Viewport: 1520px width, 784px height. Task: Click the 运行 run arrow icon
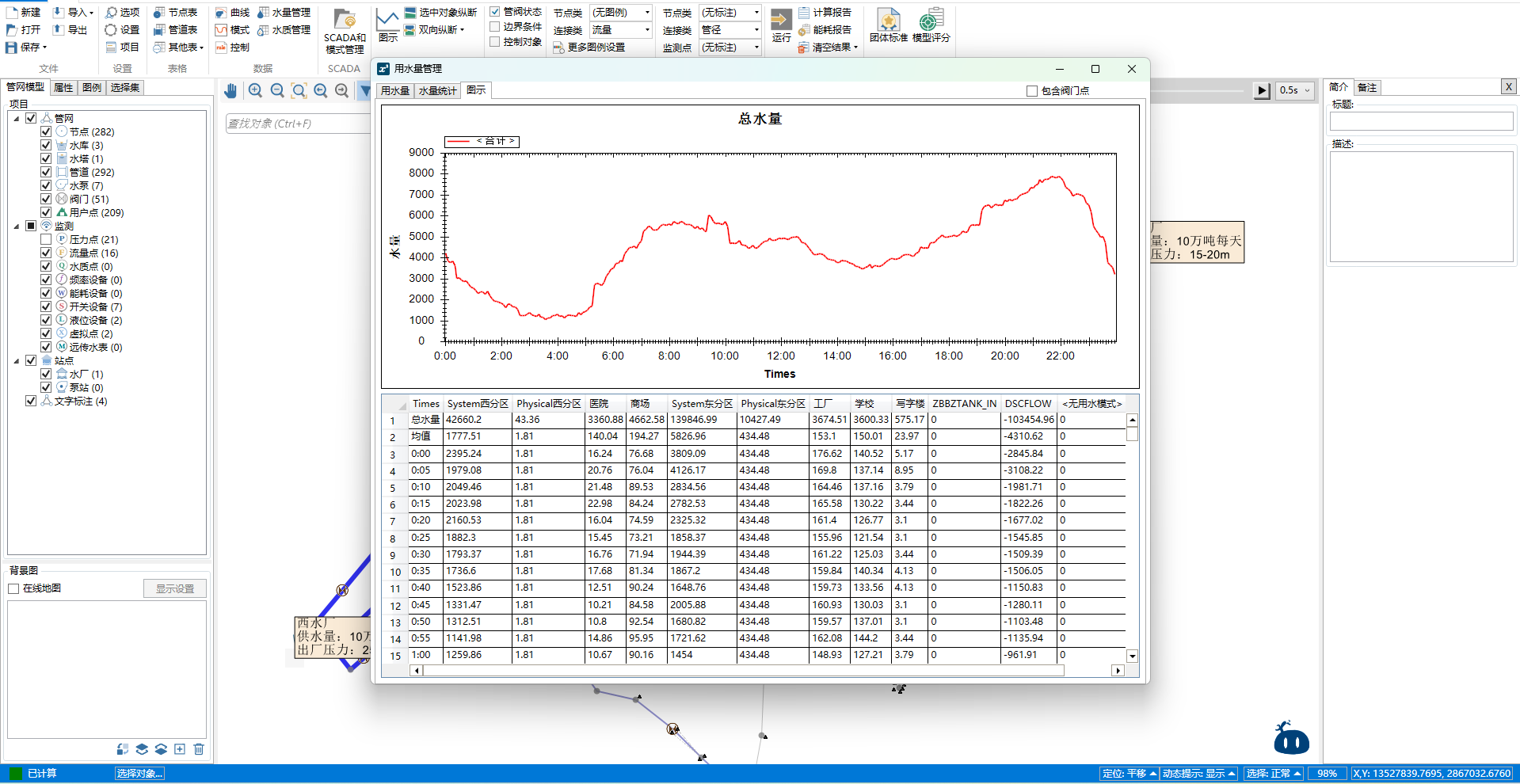click(781, 20)
